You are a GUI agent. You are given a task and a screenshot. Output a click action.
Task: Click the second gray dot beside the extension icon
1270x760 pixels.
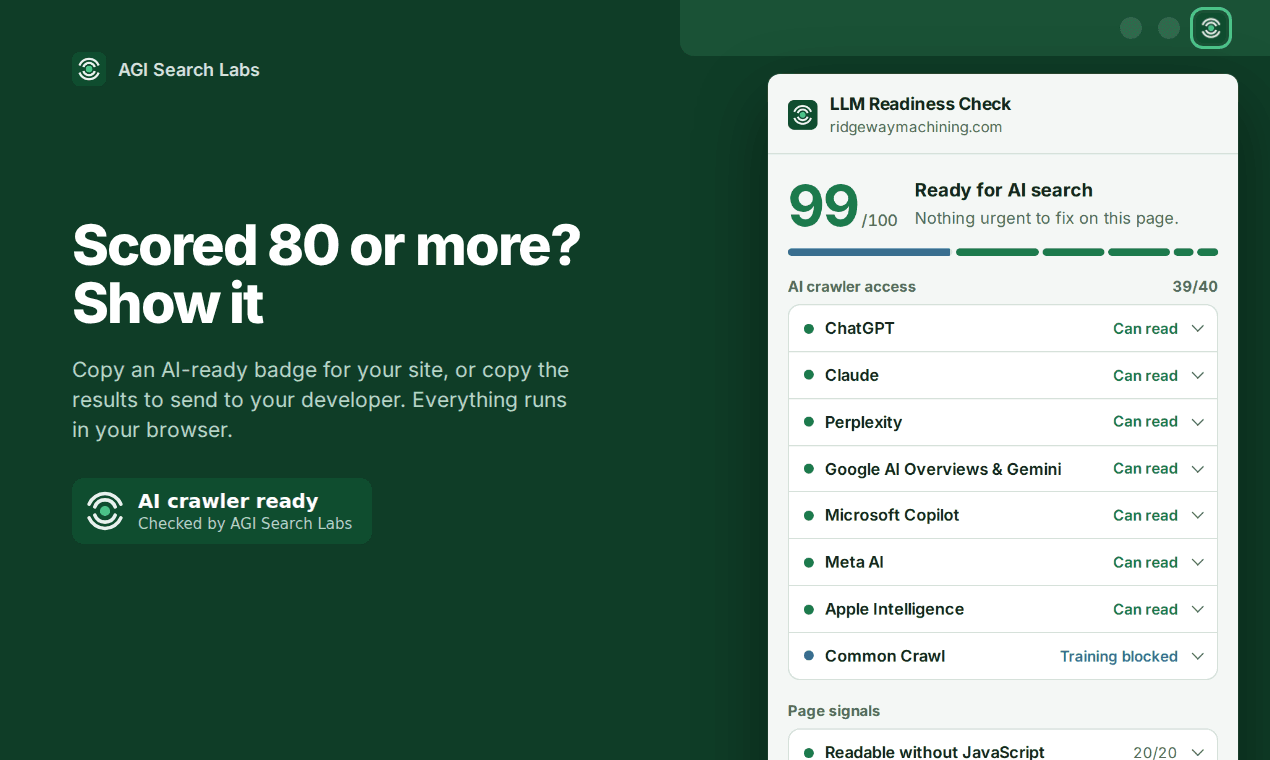click(x=1169, y=28)
